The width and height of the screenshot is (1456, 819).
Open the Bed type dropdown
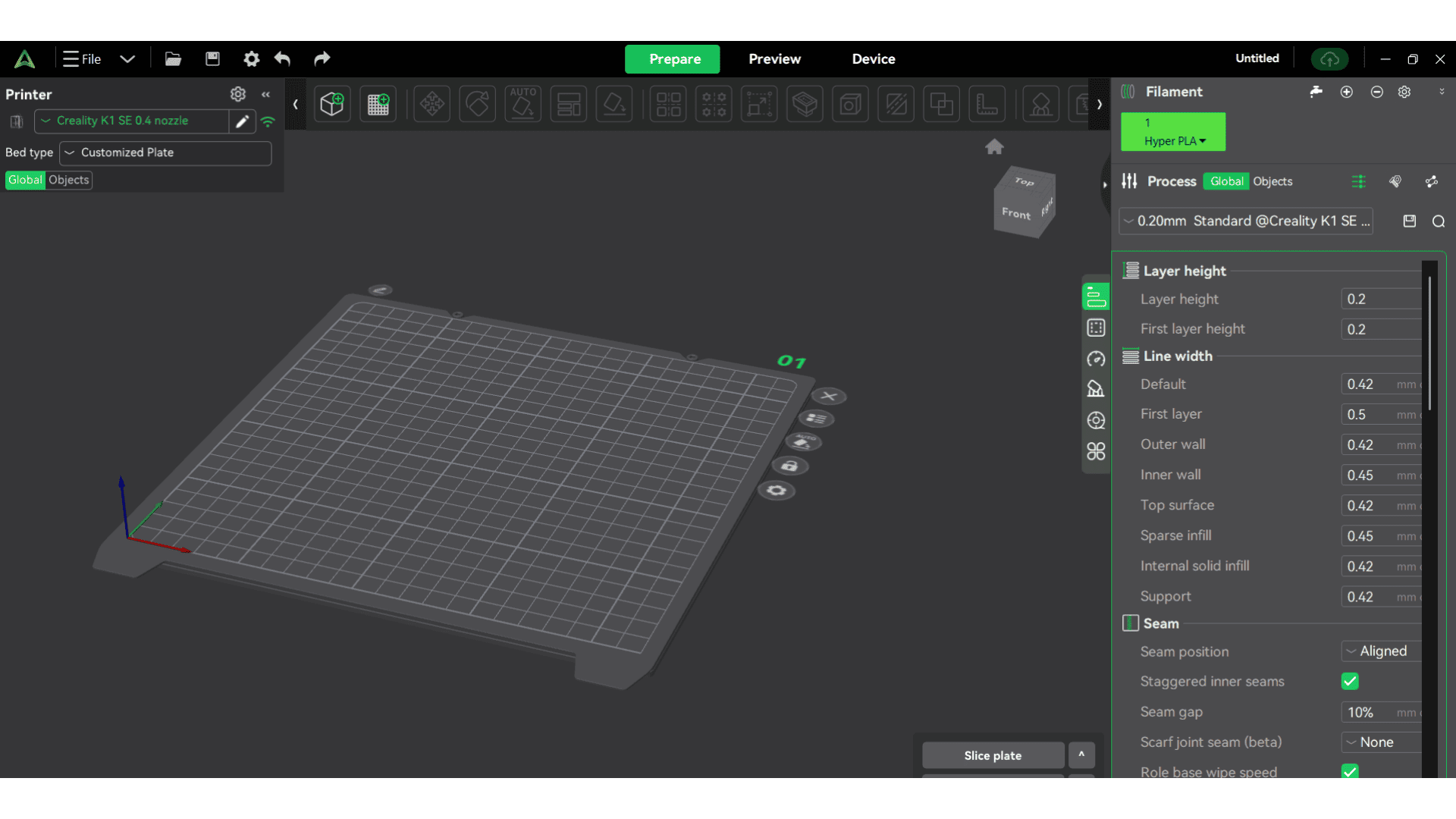pos(165,152)
